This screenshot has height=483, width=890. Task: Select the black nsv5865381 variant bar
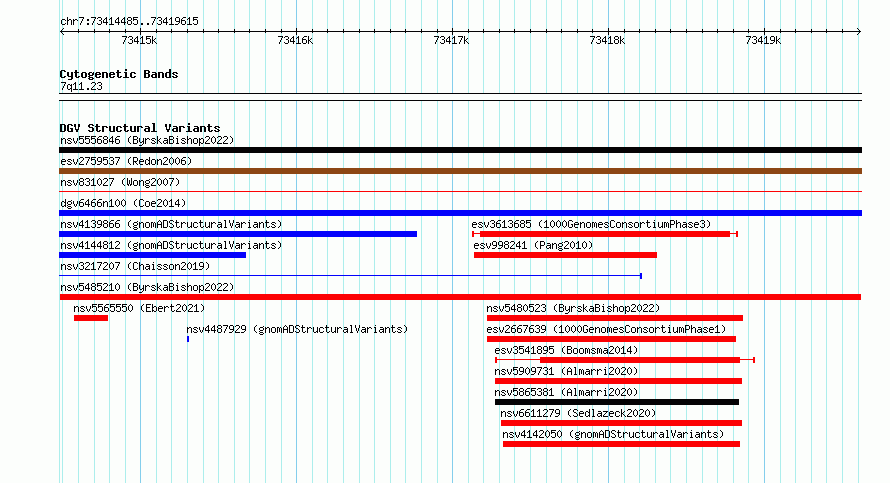coord(617,402)
